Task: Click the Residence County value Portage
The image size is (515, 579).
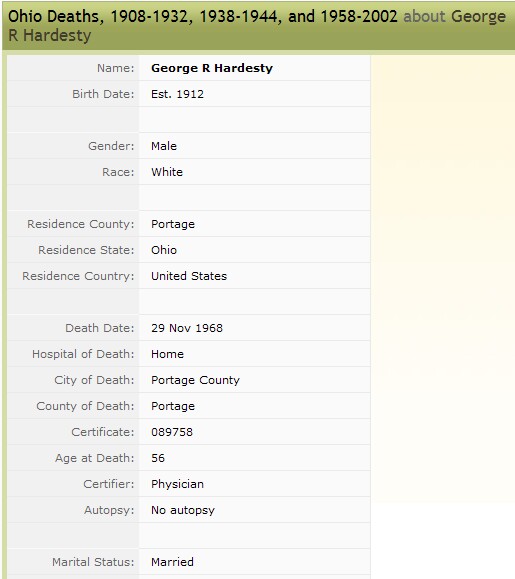Action: [x=173, y=225]
